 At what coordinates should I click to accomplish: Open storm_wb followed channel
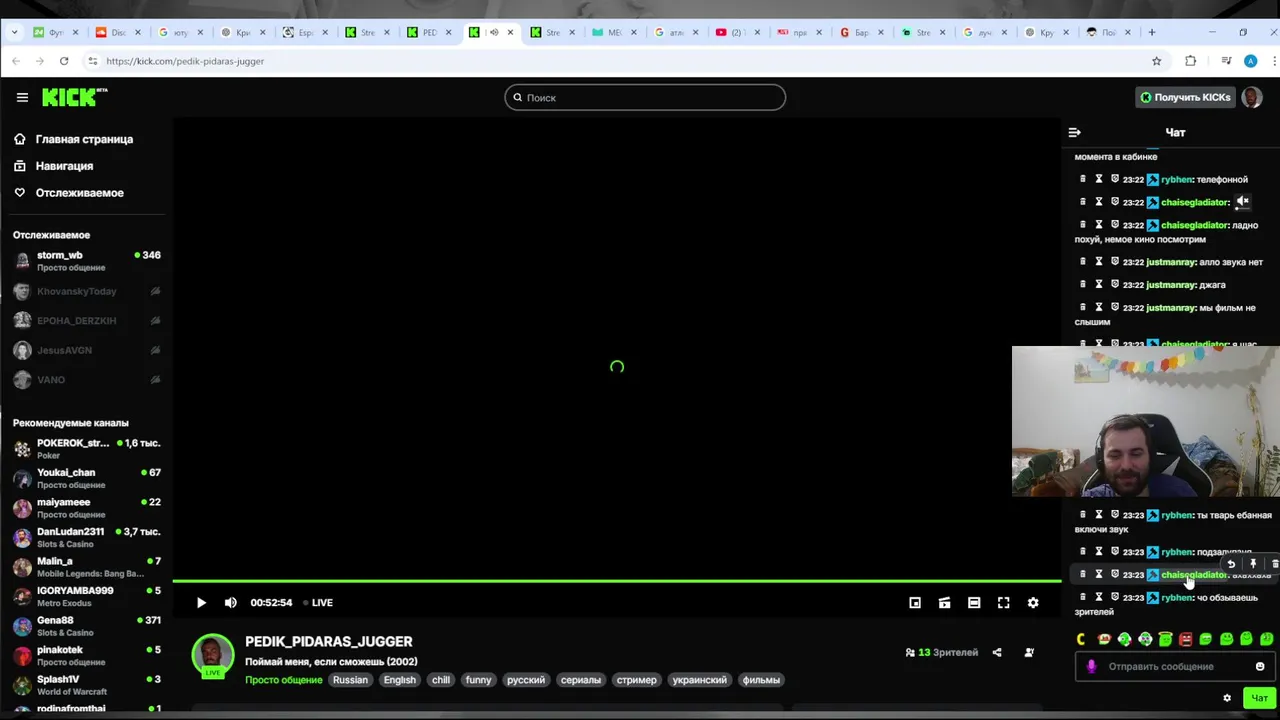click(87, 261)
